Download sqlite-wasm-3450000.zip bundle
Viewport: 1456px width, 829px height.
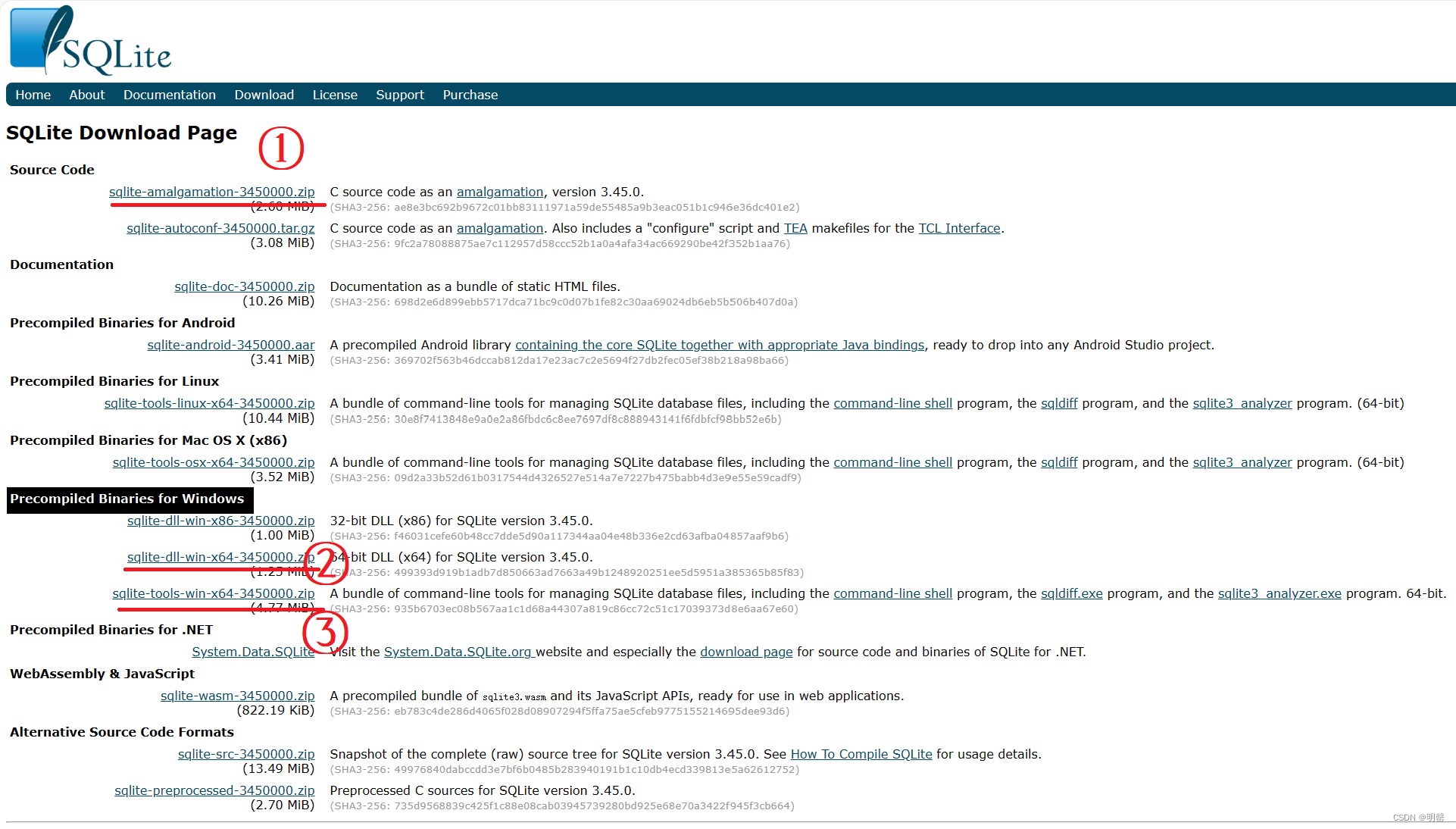coord(237,696)
